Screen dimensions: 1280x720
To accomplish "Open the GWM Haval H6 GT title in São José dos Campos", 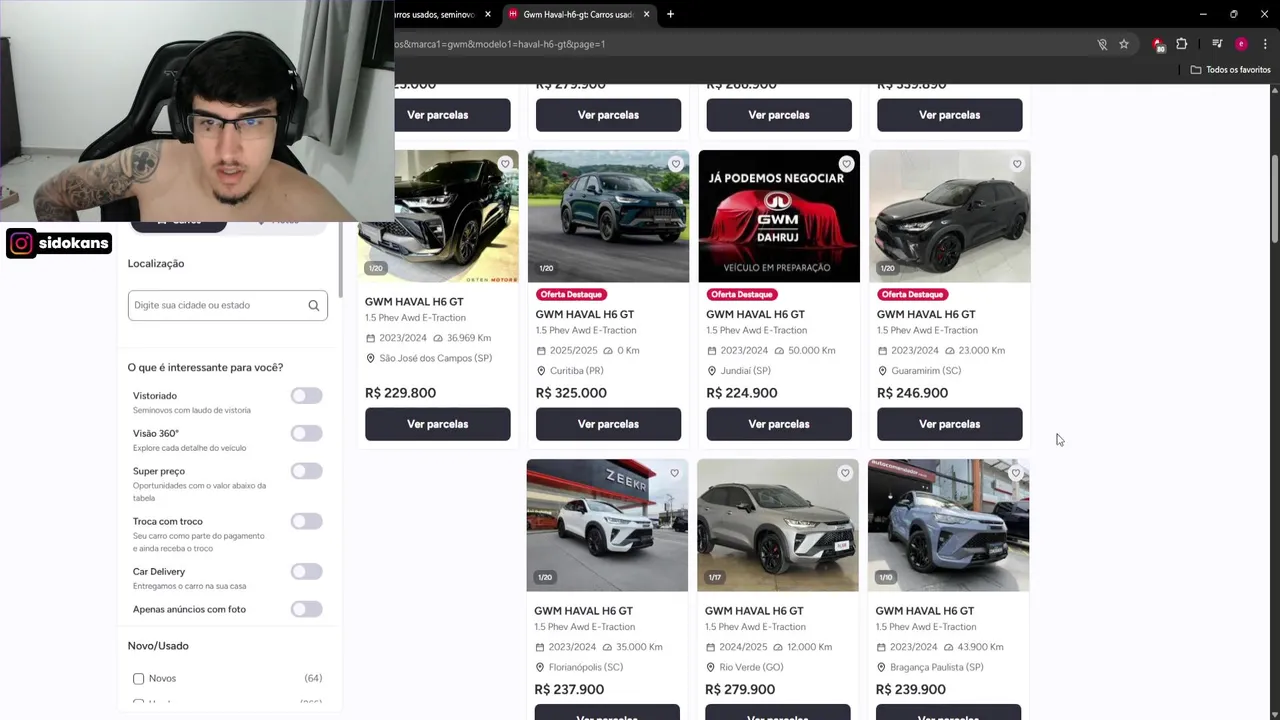I will tap(414, 301).
